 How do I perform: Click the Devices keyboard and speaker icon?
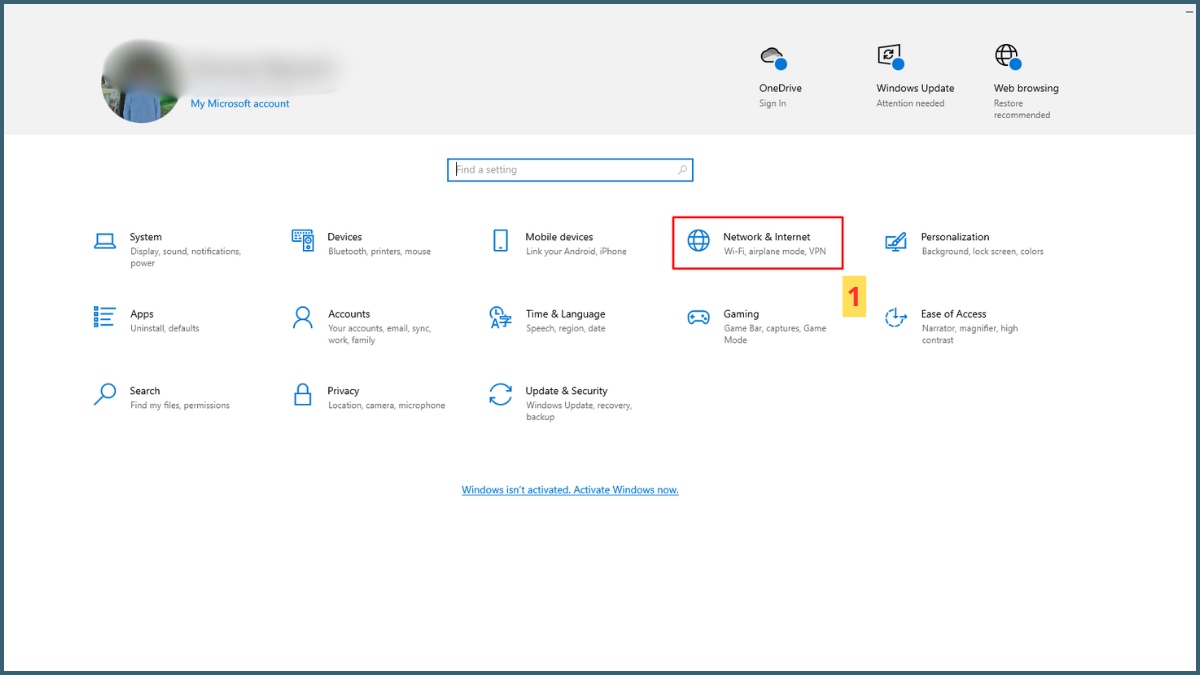click(303, 241)
